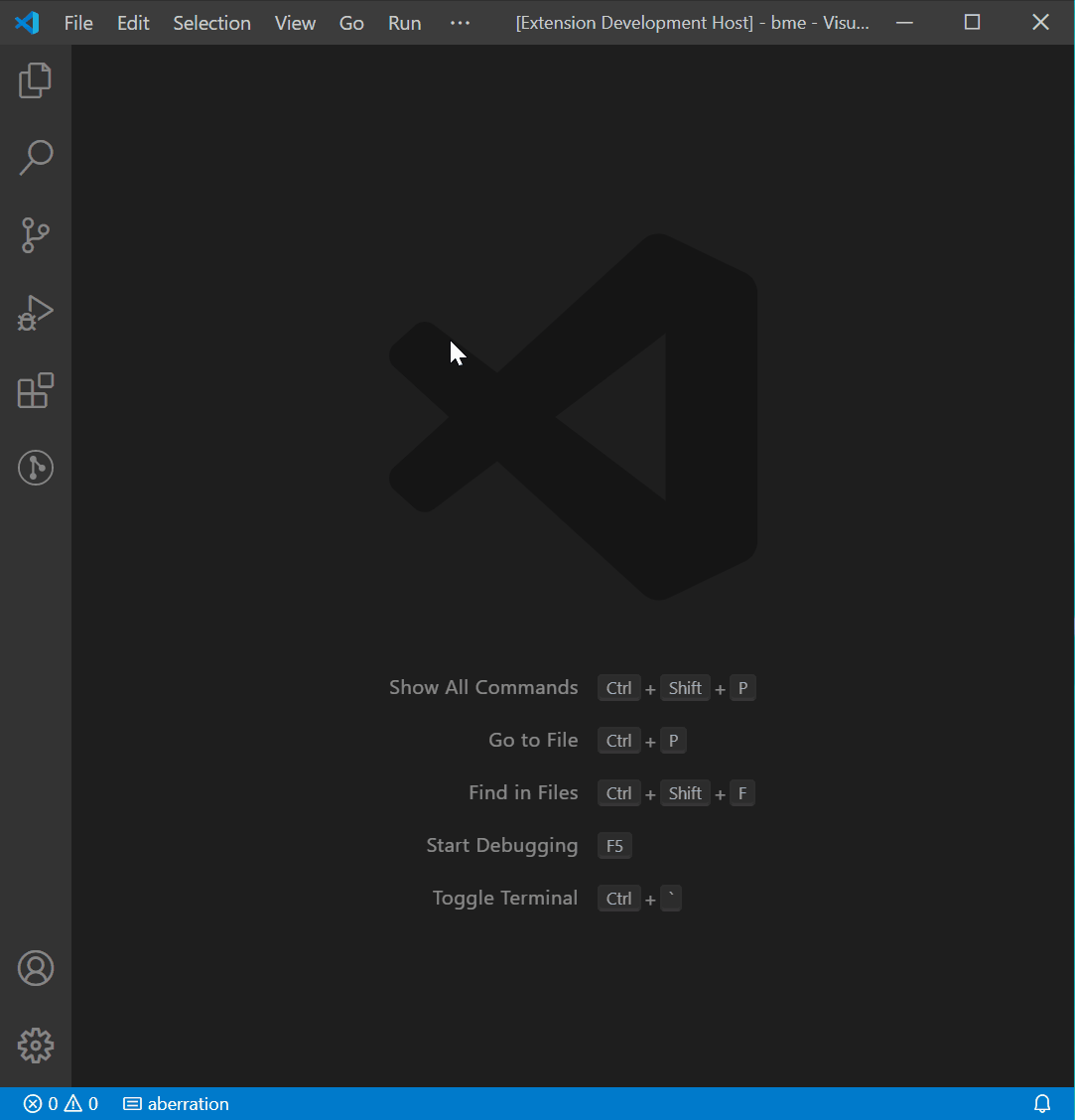Click the 'Go to File' text

[x=534, y=740]
